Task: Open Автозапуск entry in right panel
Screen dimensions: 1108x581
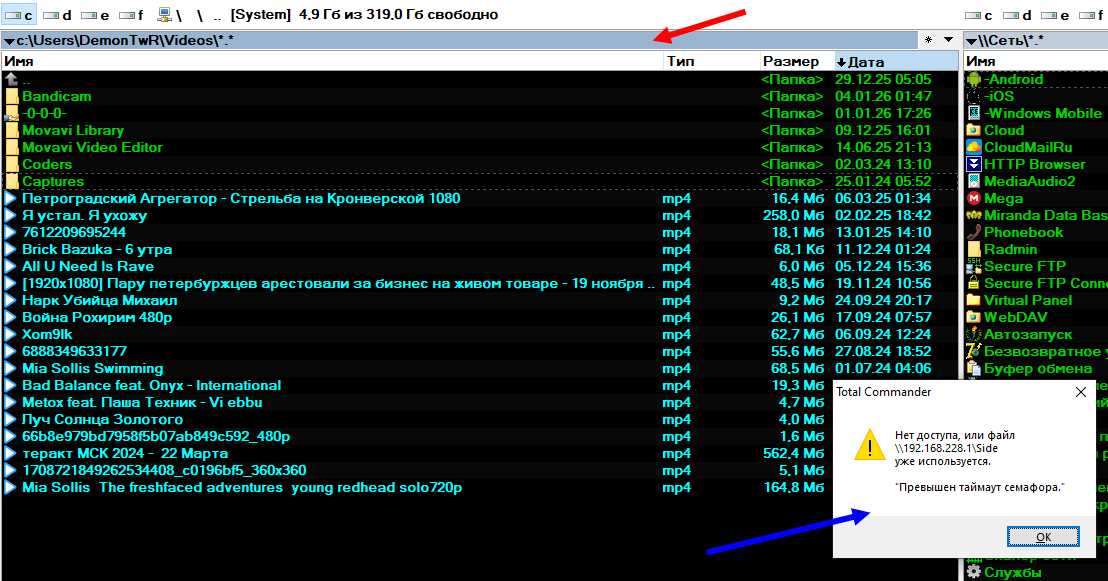Action: [1028, 334]
